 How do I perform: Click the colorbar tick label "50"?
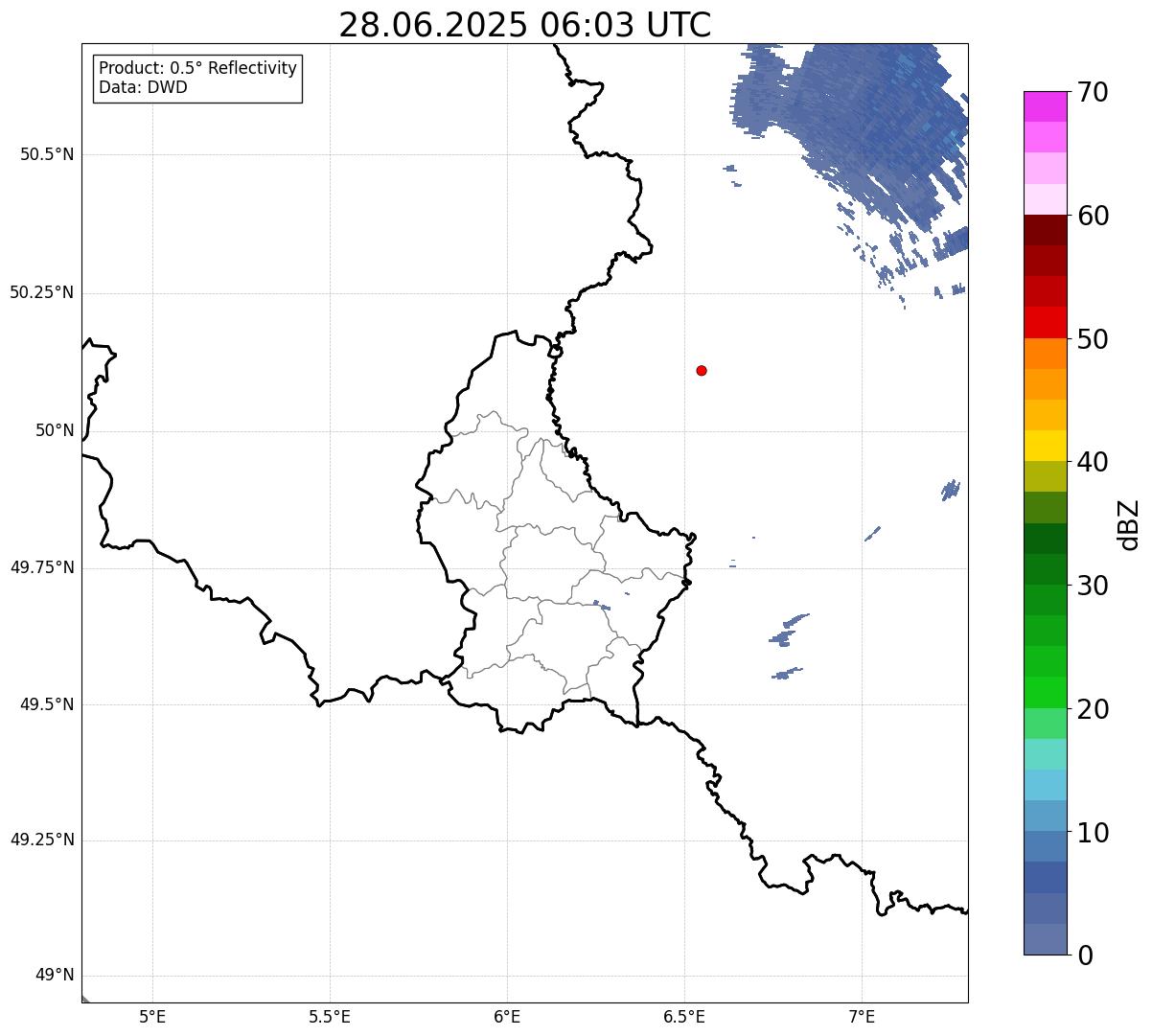[x=1094, y=339]
